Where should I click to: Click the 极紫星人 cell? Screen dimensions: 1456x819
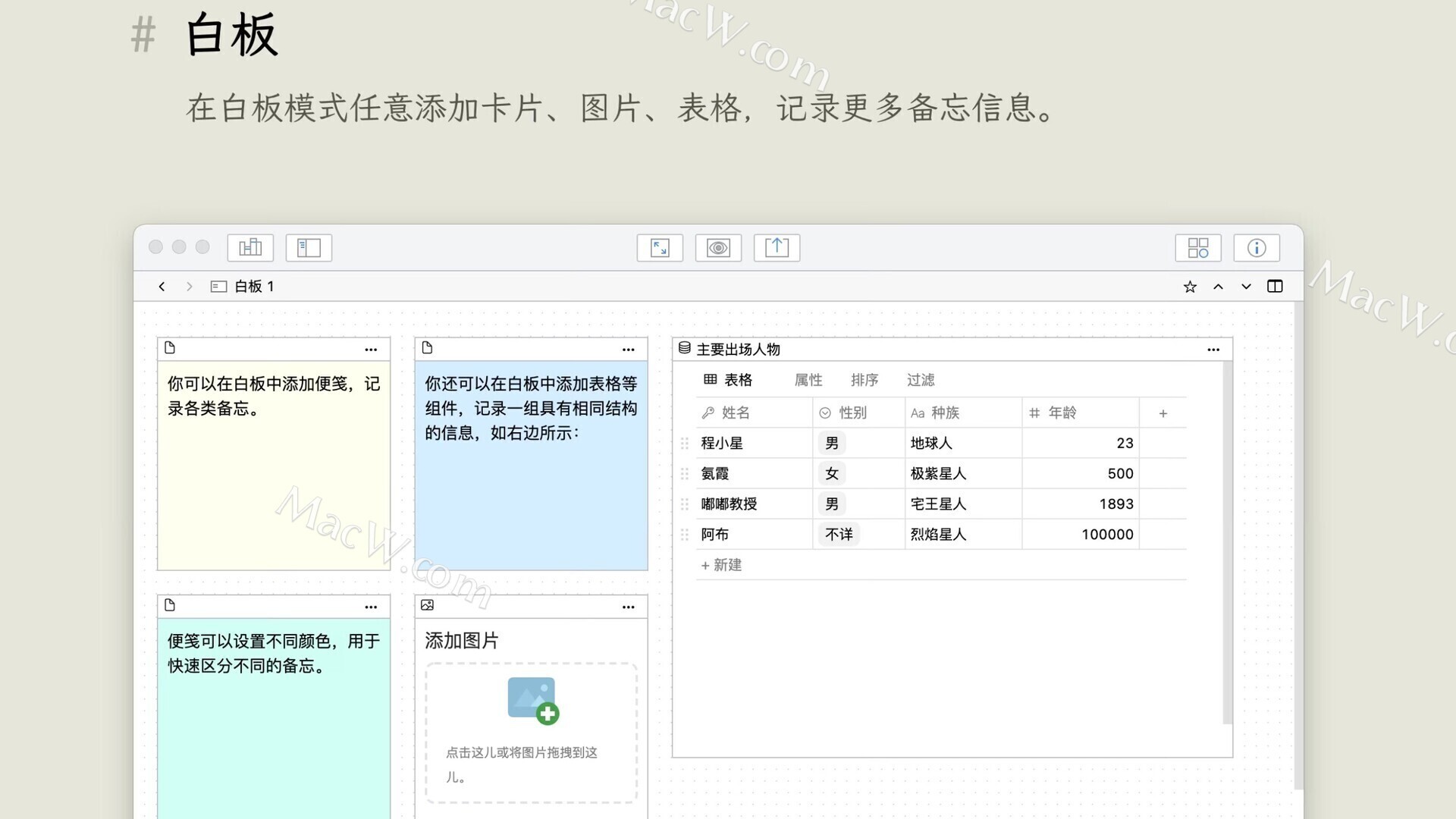pos(963,474)
